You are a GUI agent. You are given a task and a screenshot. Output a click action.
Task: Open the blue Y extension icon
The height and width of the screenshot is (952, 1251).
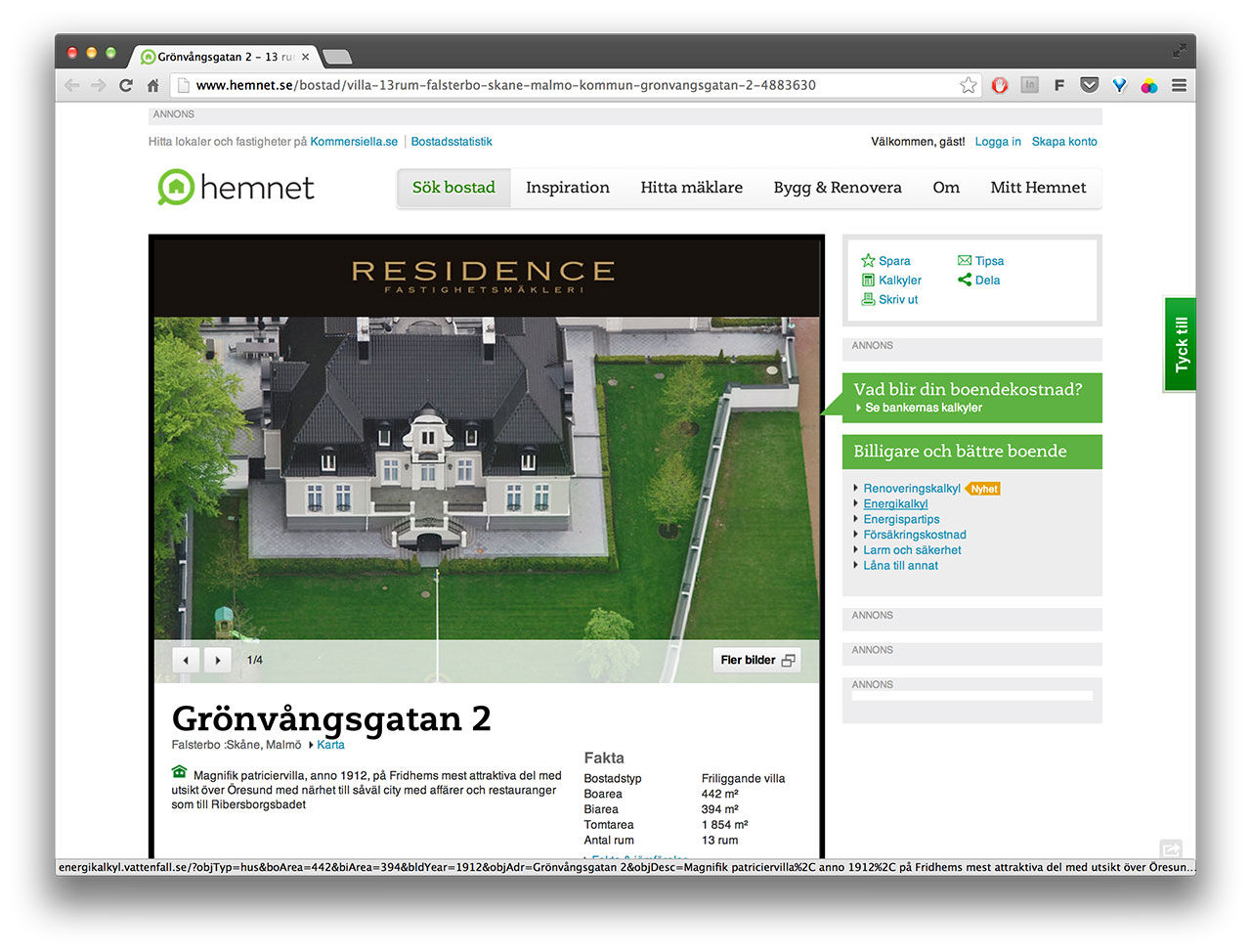[1120, 85]
